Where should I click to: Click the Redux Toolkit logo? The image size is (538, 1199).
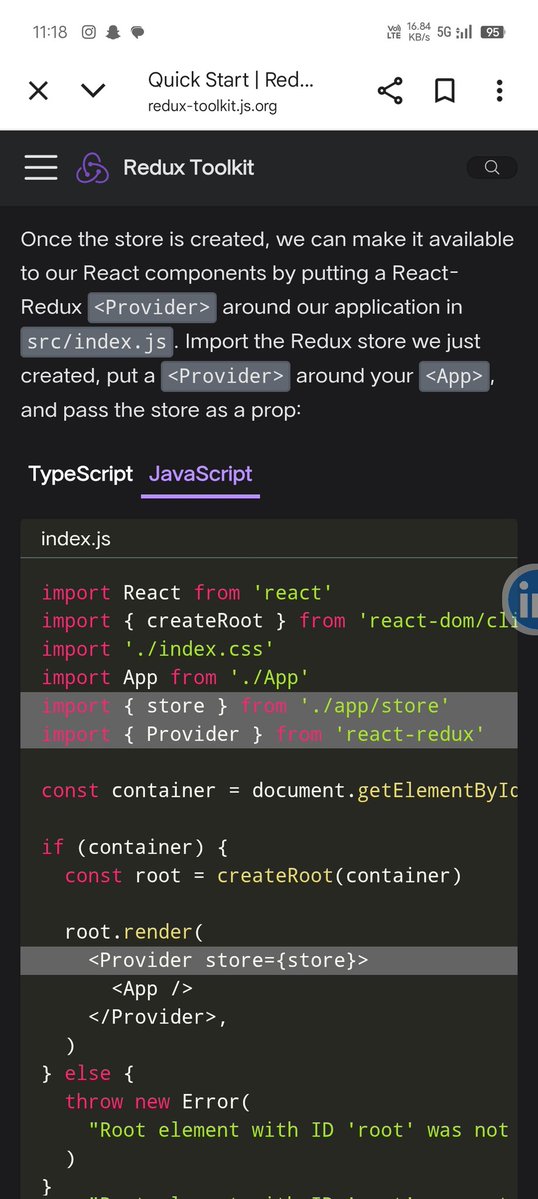92,167
